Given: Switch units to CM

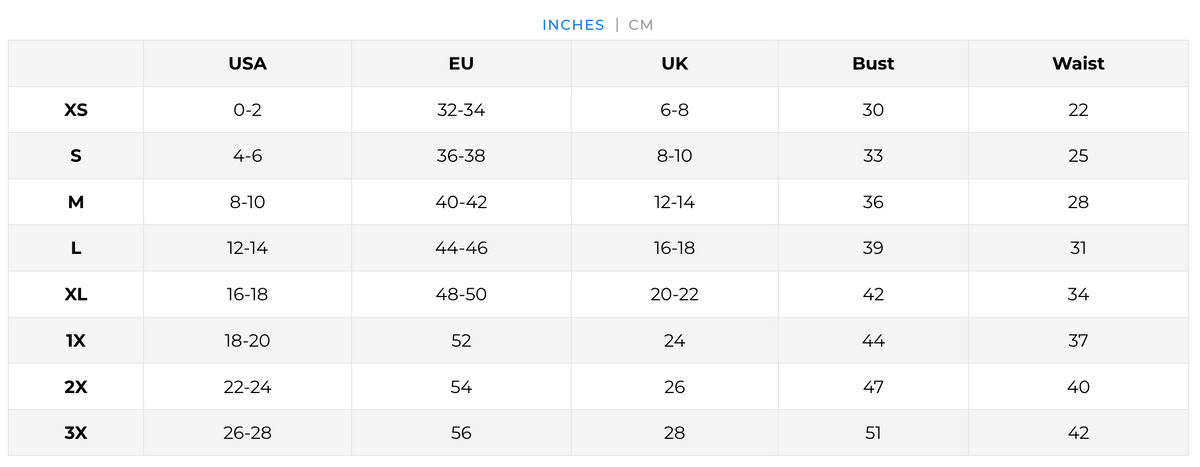Looking at the screenshot, I should point(641,25).
